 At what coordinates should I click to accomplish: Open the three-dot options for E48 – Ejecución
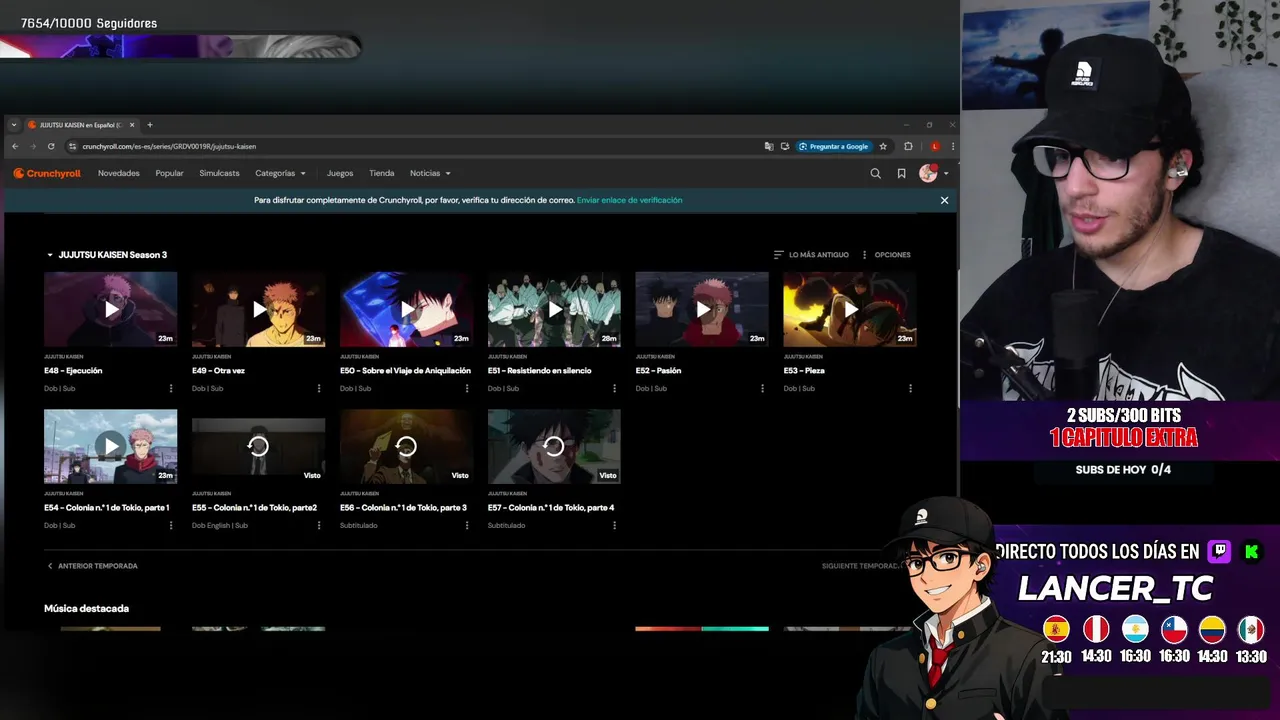pyautogui.click(x=171, y=388)
